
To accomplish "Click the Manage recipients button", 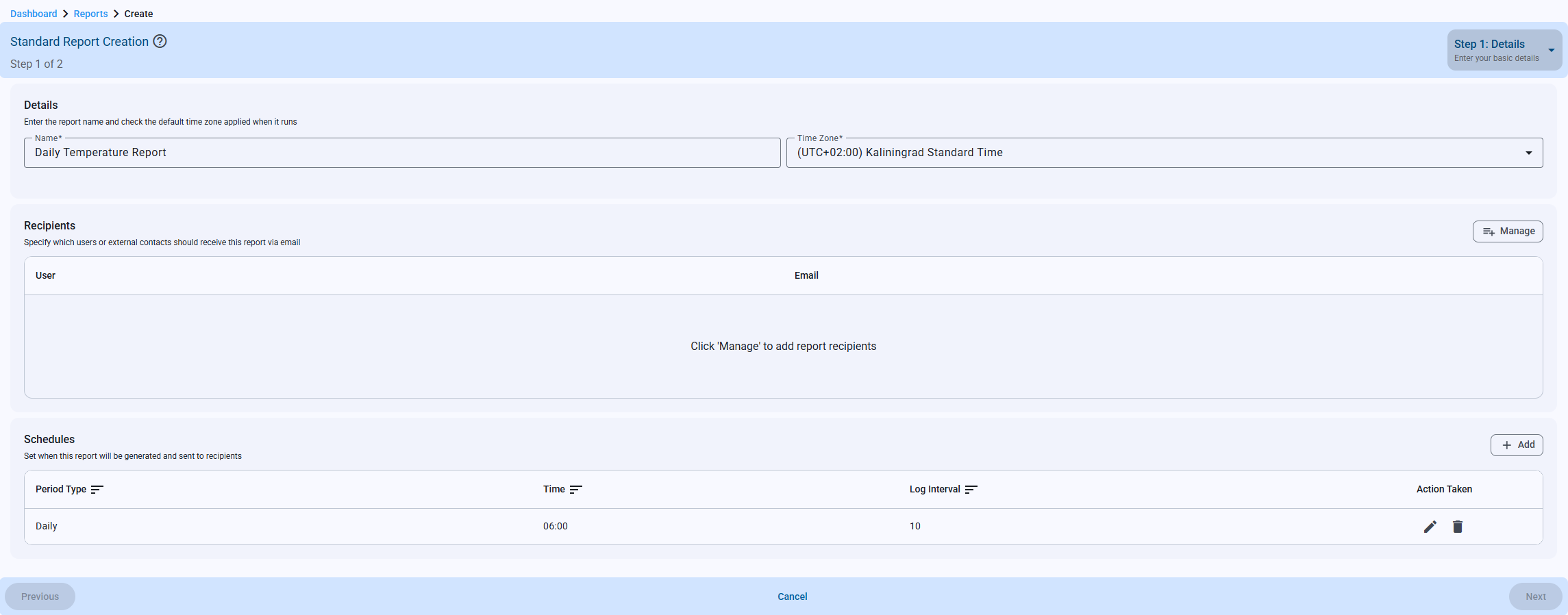I will coord(1507,231).
